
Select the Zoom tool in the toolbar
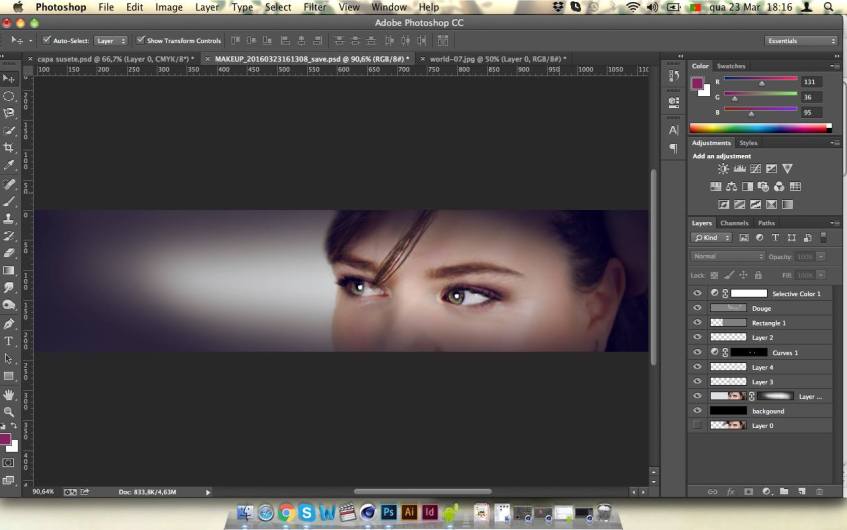(x=9, y=411)
